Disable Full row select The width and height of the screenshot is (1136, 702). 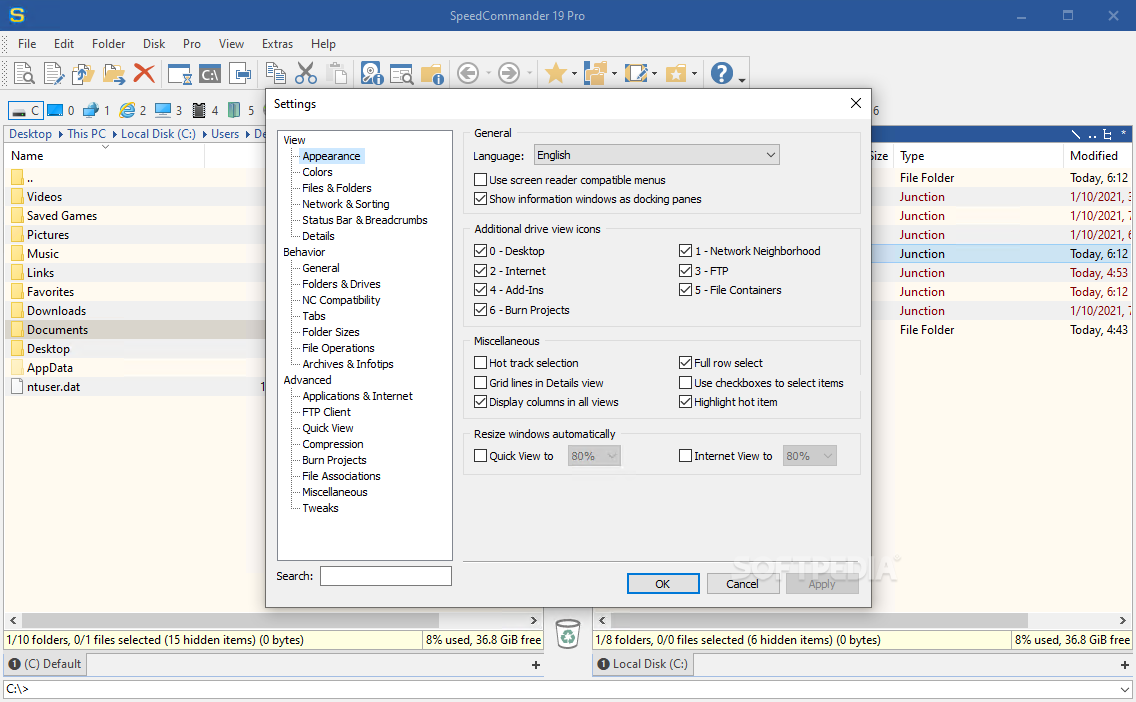coord(685,362)
